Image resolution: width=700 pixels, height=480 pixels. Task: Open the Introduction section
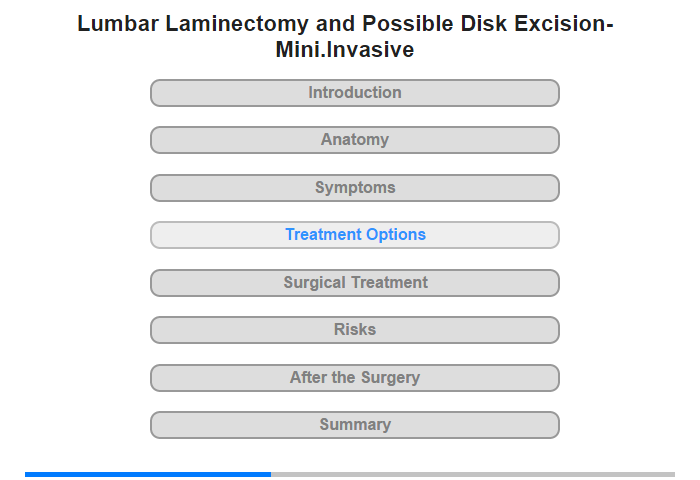pyautogui.click(x=354, y=93)
